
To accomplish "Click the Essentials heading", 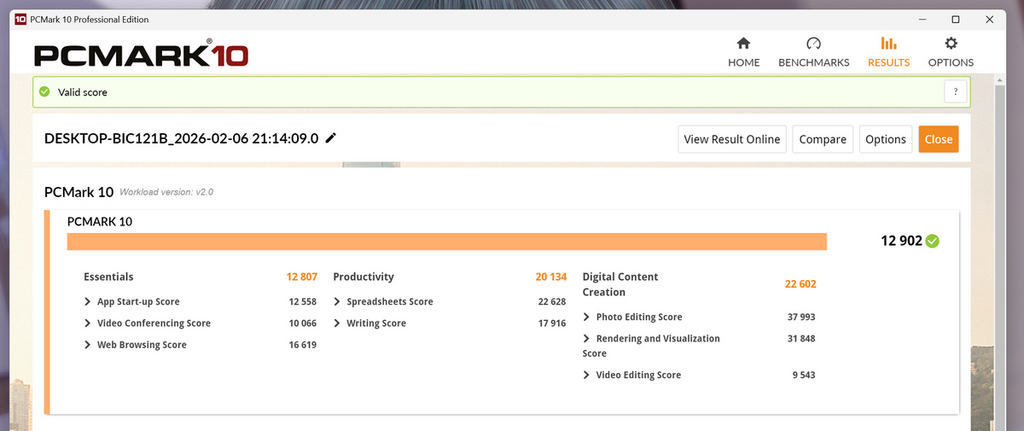I will [x=108, y=277].
